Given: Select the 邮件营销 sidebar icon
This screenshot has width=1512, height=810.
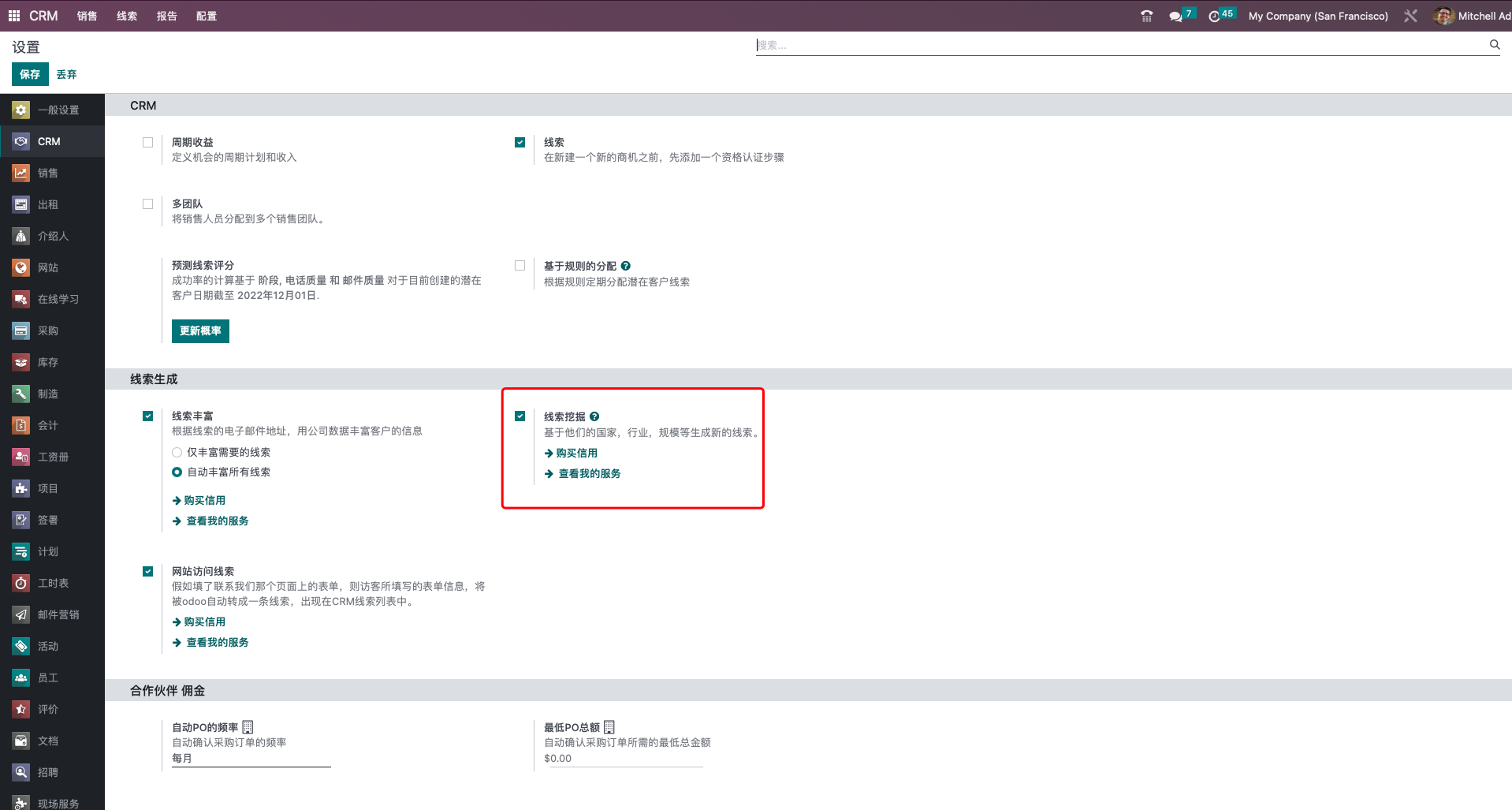Looking at the screenshot, I should coord(20,614).
